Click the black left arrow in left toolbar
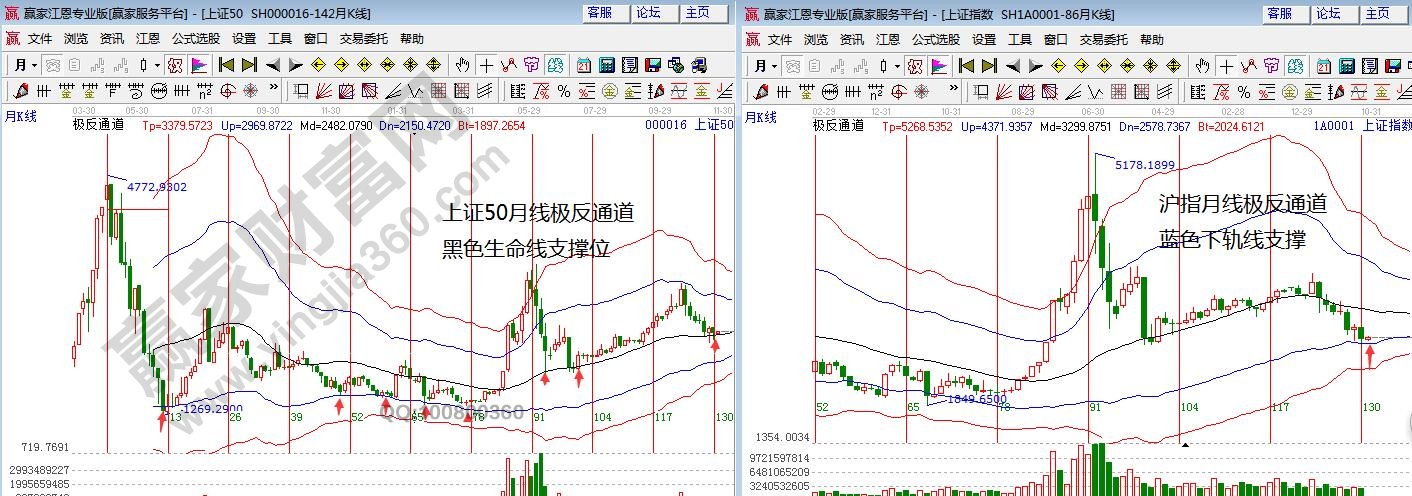 point(271,65)
